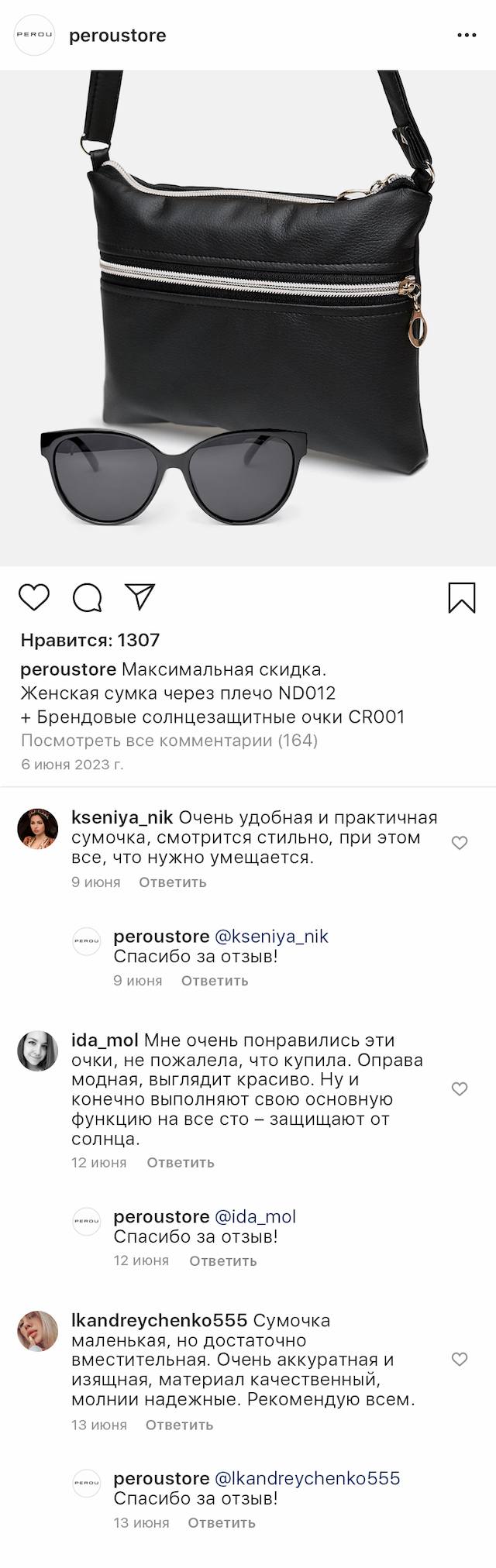
Task: Open the bag and sunglasses product photo
Action: coord(248,318)
